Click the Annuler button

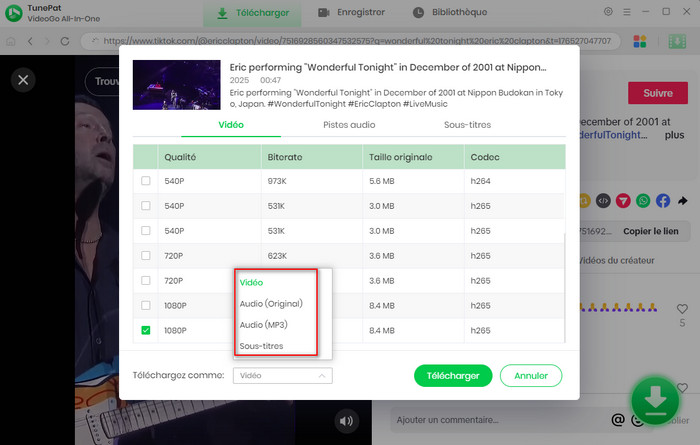click(x=531, y=376)
